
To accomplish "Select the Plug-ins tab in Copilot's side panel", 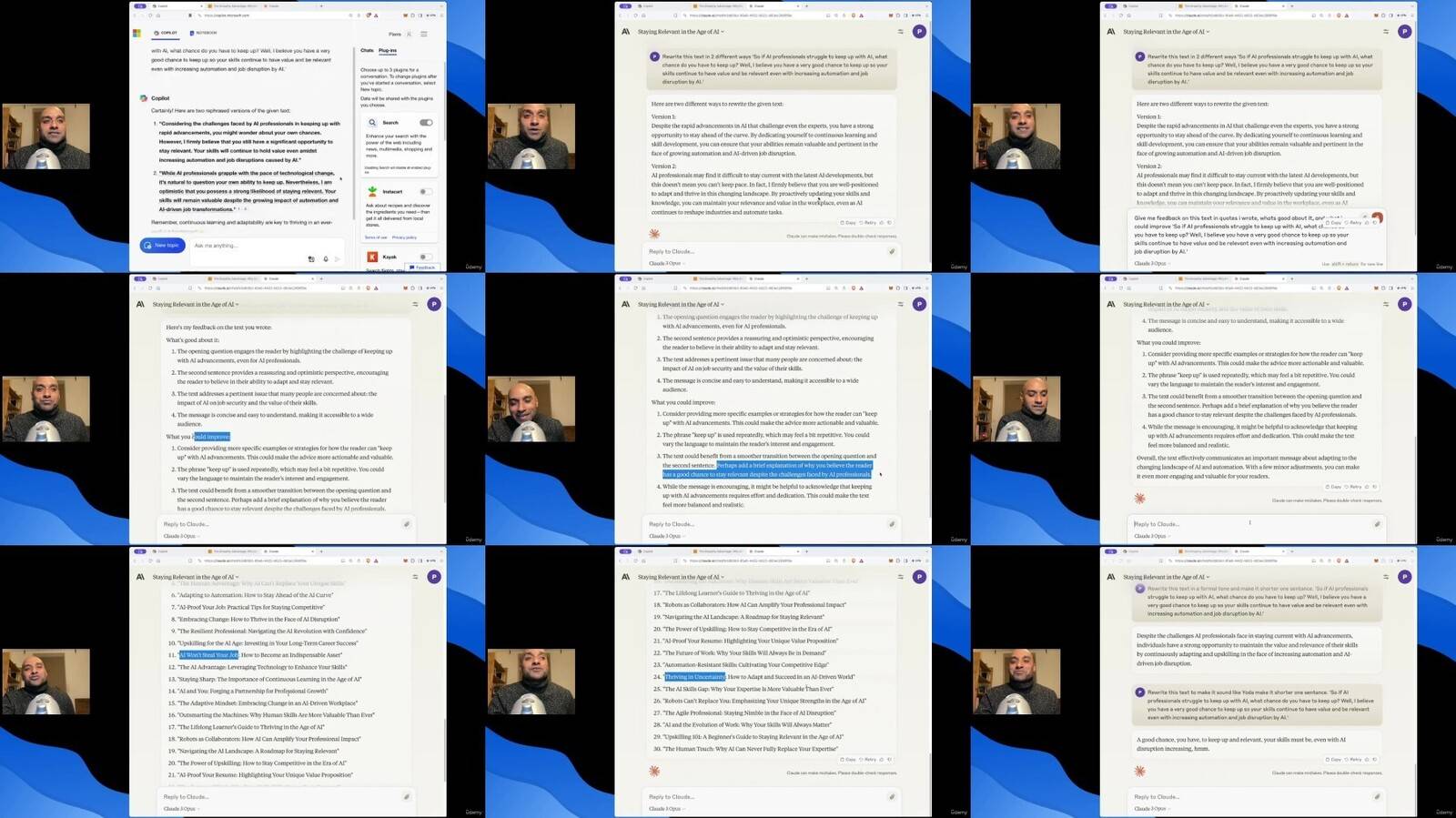I will coord(388,51).
